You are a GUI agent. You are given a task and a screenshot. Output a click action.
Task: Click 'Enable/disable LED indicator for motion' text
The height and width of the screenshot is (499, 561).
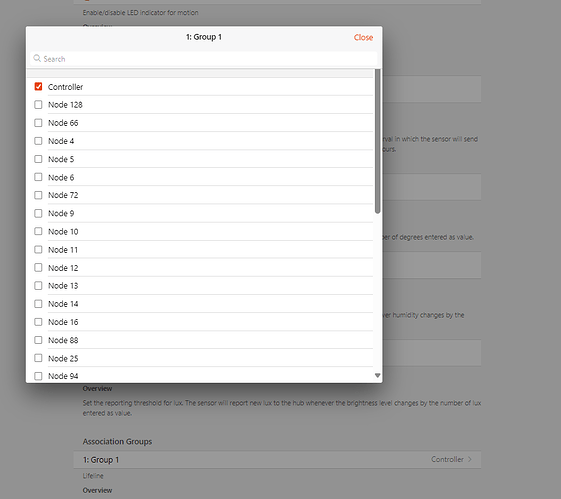pos(140,13)
